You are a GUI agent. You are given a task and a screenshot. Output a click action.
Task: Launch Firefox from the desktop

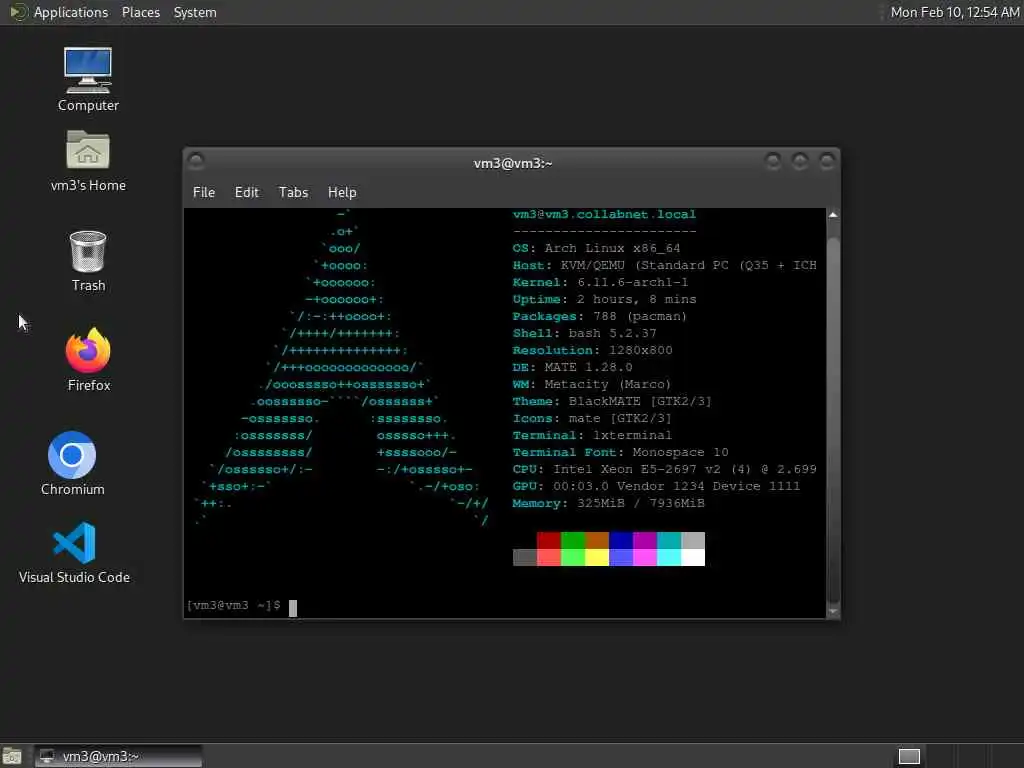(x=88, y=360)
